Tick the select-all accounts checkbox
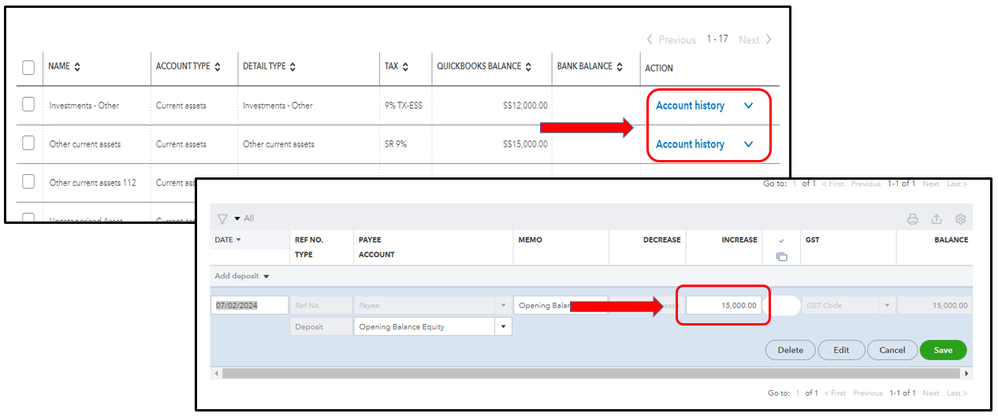The image size is (998, 417). (28, 67)
